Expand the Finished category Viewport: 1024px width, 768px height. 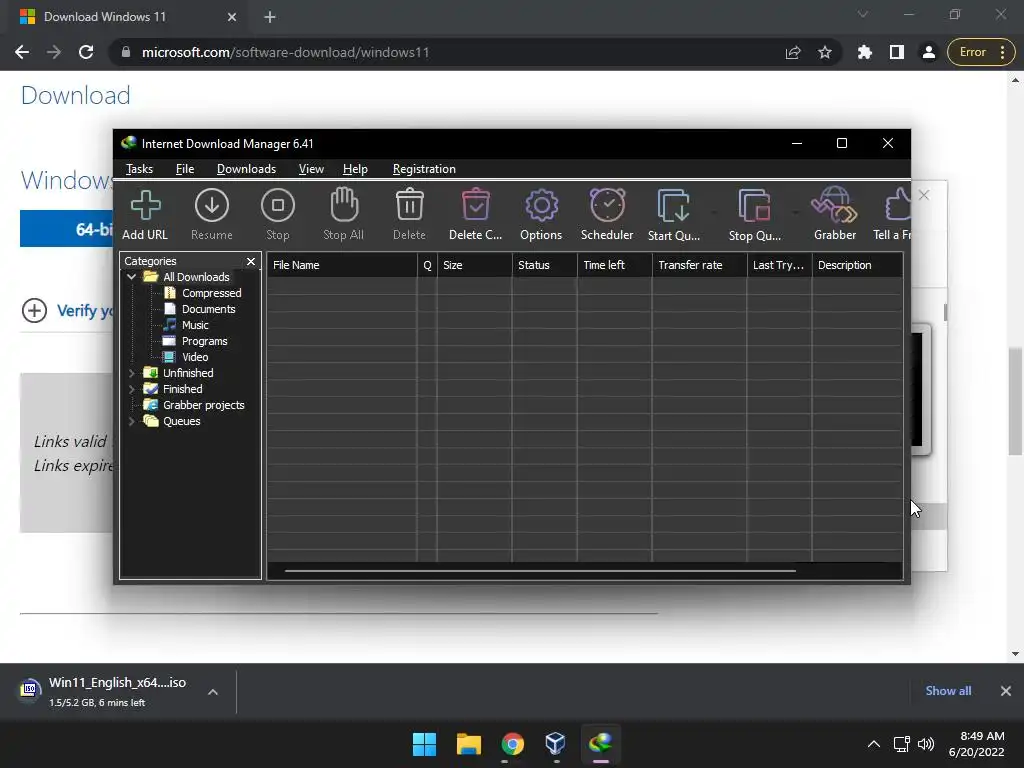(x=131, y=389)
